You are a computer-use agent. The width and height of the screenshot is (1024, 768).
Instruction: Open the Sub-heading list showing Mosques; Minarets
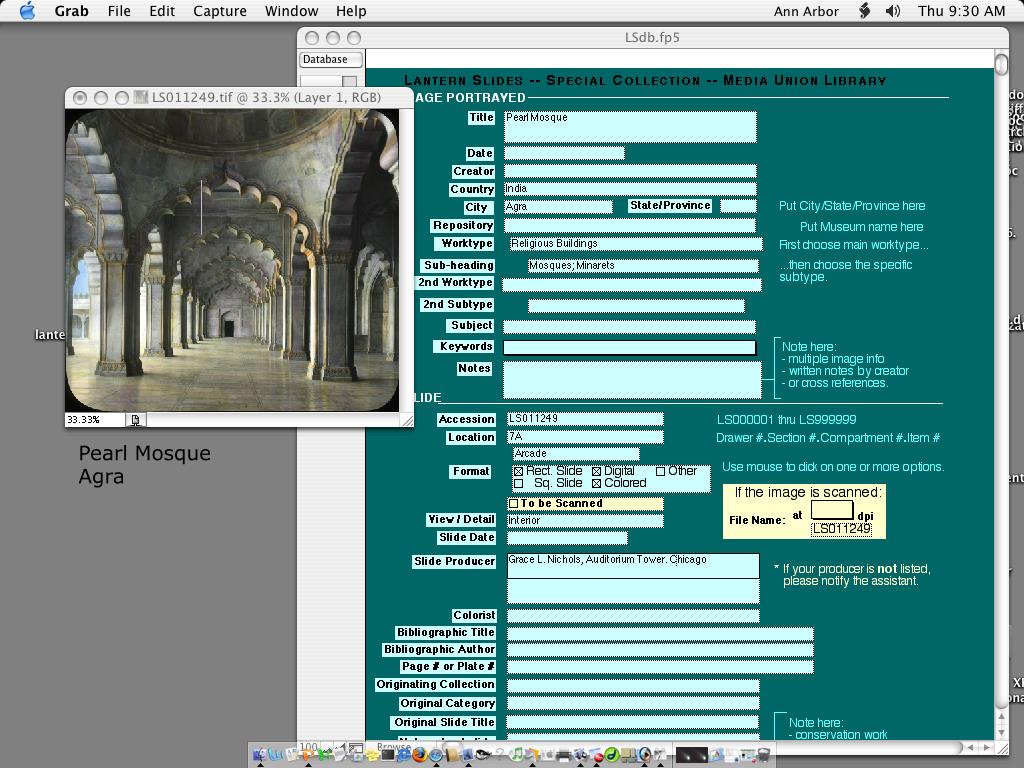643,266
